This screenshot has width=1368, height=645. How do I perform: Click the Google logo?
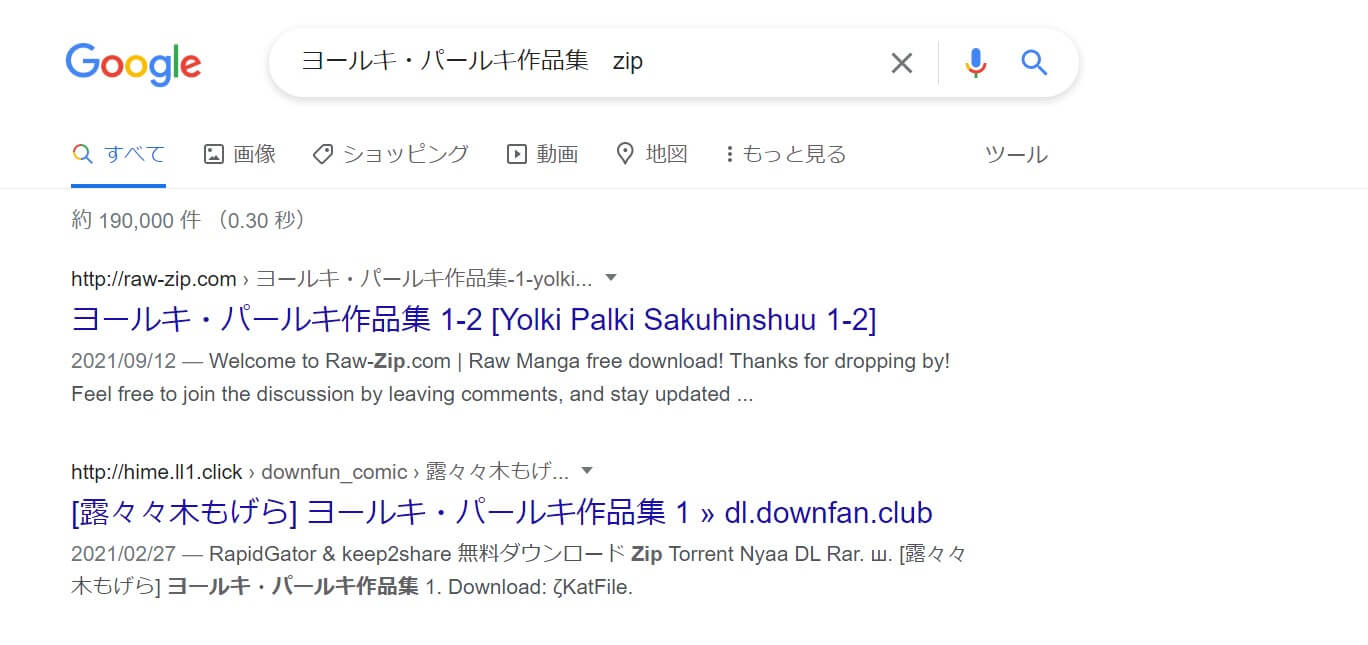(x=133, y=65)
